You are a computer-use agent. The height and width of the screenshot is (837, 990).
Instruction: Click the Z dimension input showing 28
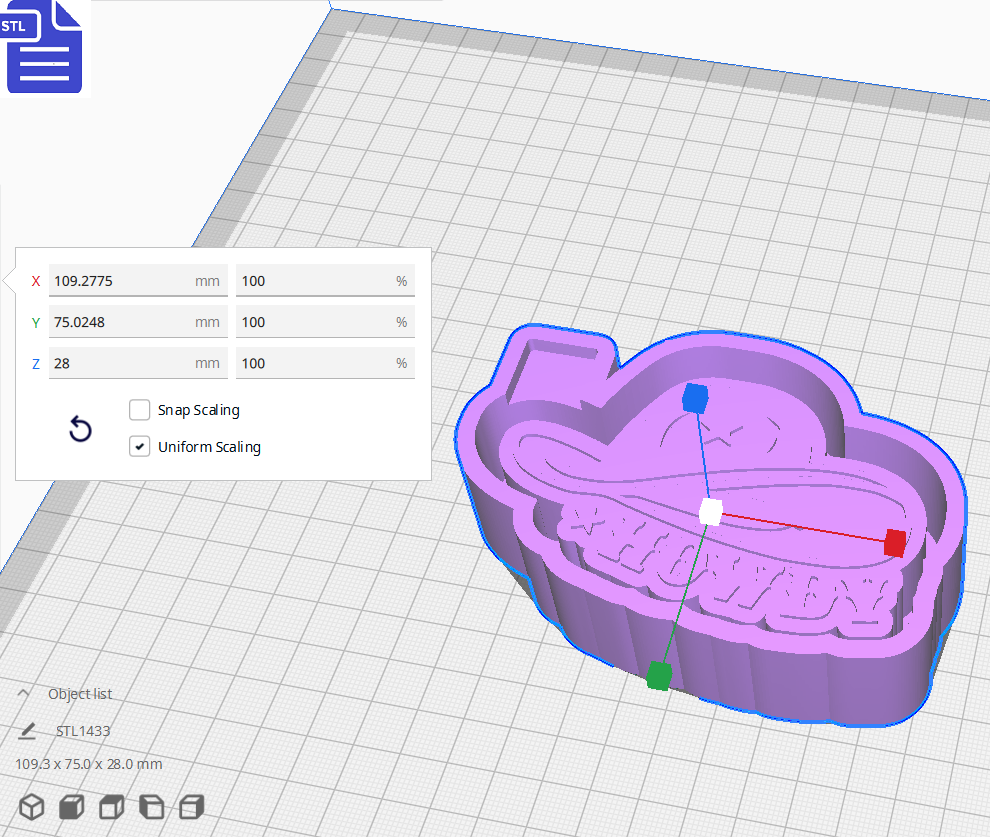click(137, 362)
